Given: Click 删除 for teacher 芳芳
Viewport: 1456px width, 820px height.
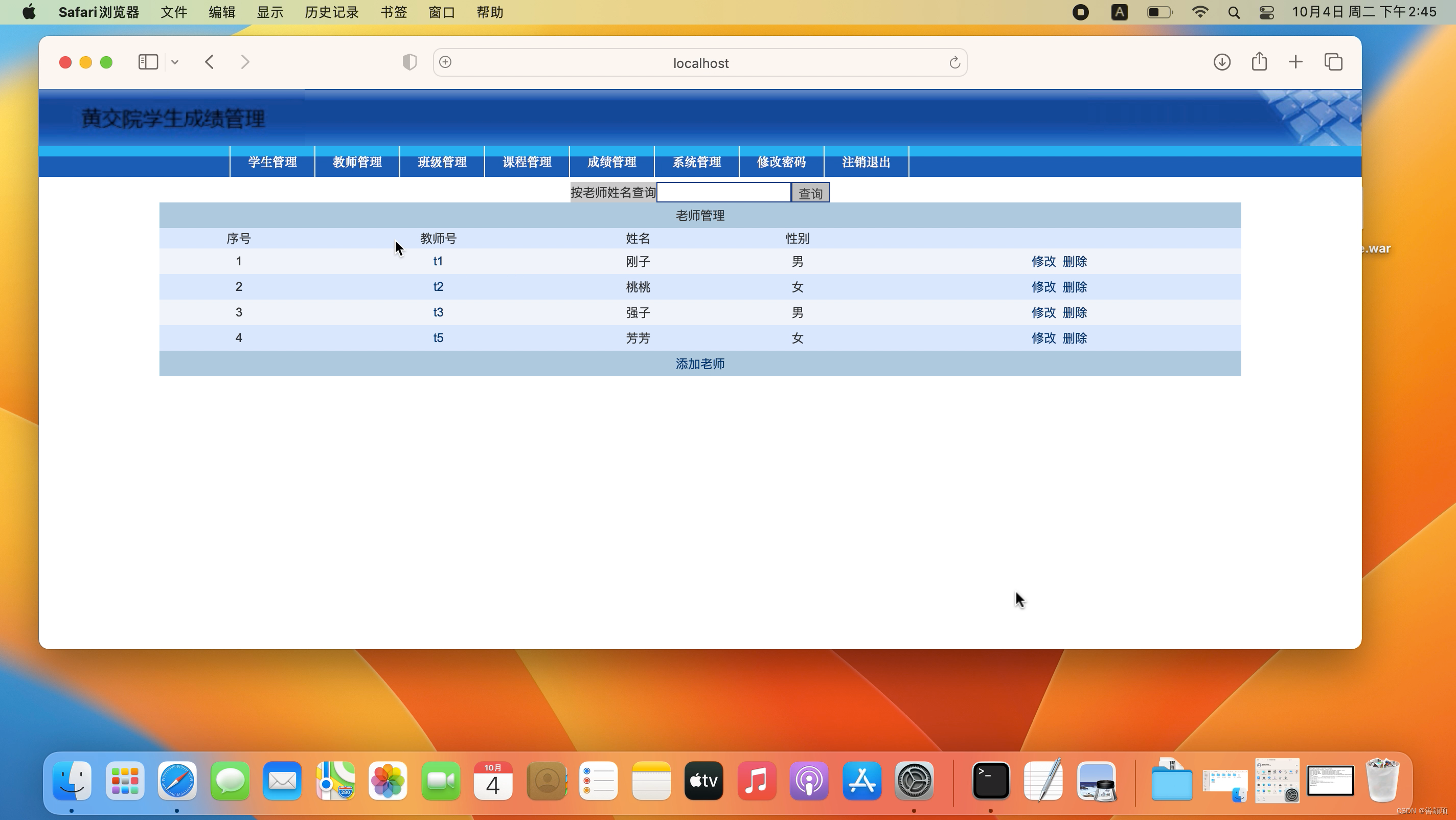Looking at the screenshot, I should (1075, 338).
